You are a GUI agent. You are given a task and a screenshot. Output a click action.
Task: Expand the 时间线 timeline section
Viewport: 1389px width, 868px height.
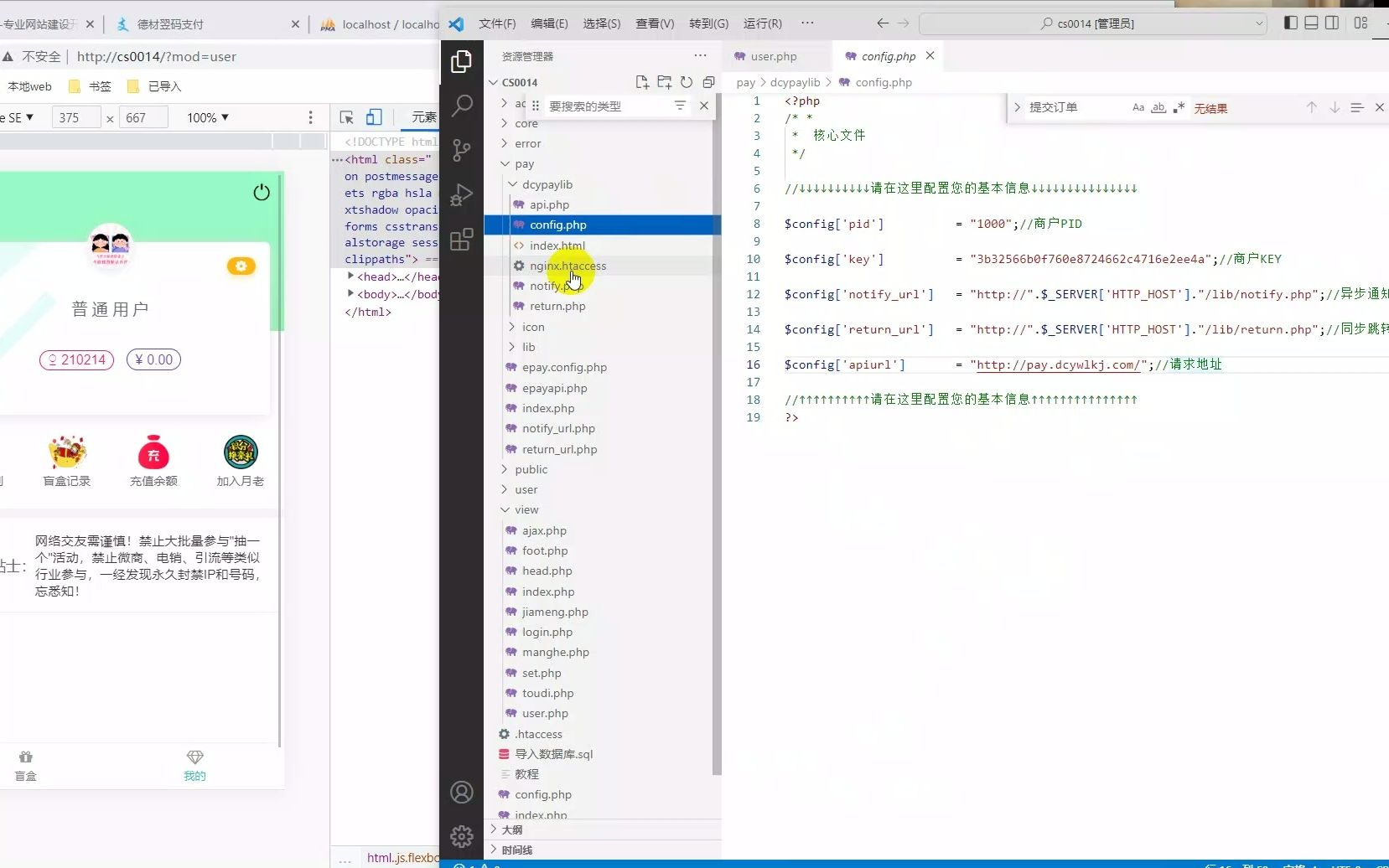pos(602,850)
